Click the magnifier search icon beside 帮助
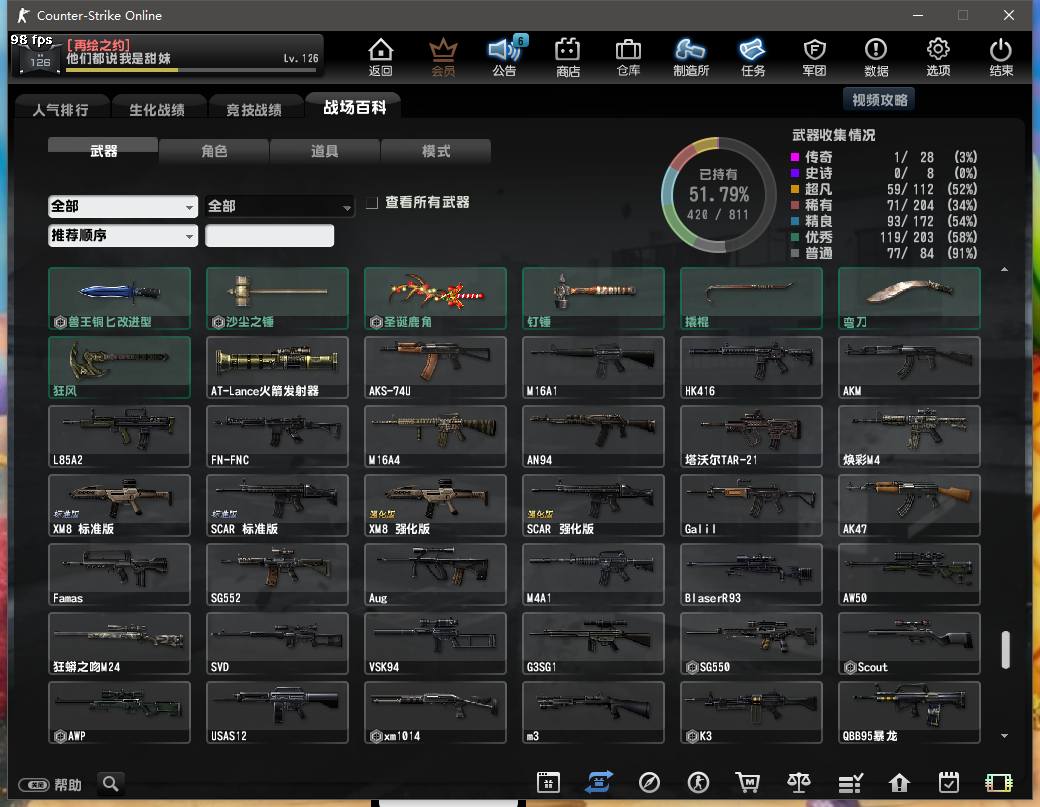This screenshot has width=1040, height=807. (111, 784)
